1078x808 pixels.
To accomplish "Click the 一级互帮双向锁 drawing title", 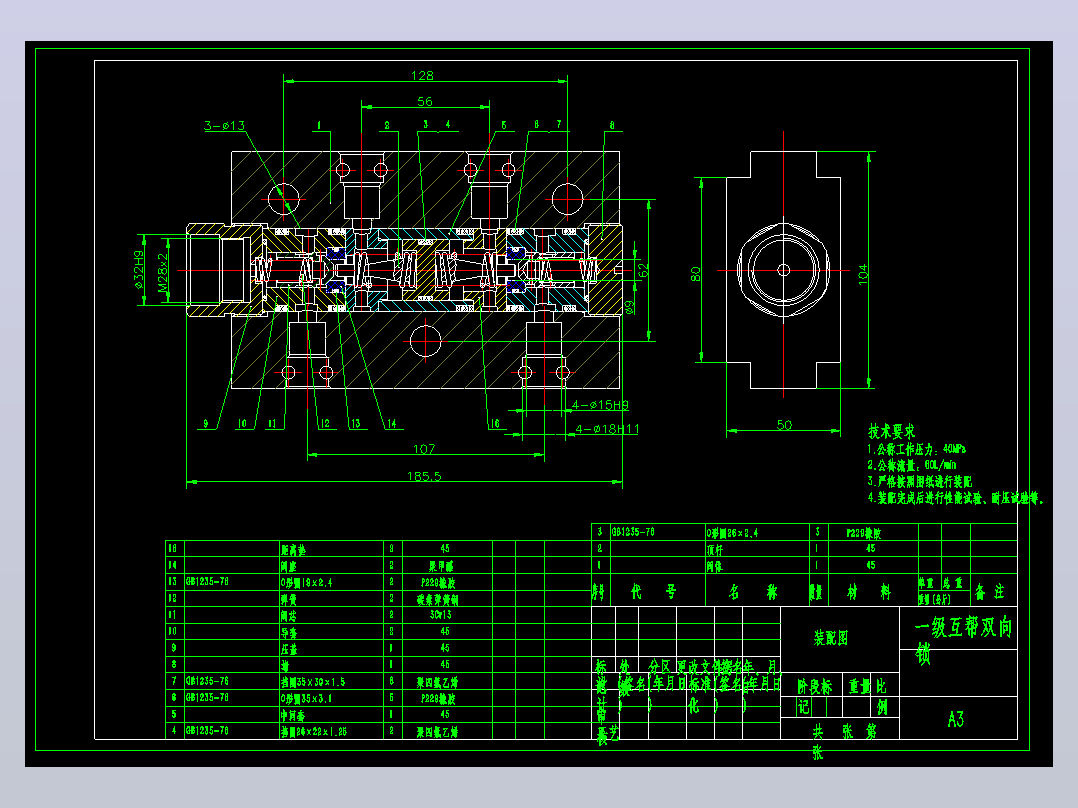I will click(x=963, y=640).
